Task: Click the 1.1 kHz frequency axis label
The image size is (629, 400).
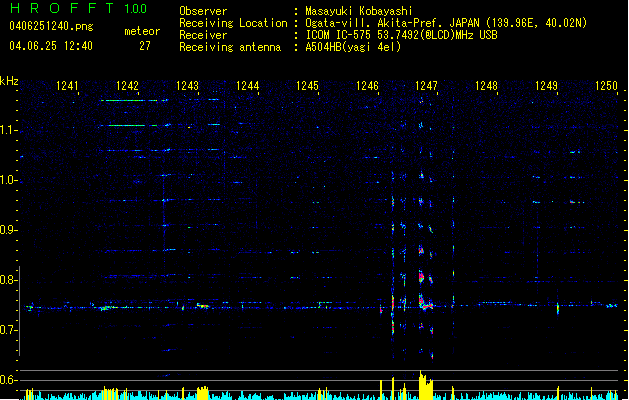Action: [9, 130]
